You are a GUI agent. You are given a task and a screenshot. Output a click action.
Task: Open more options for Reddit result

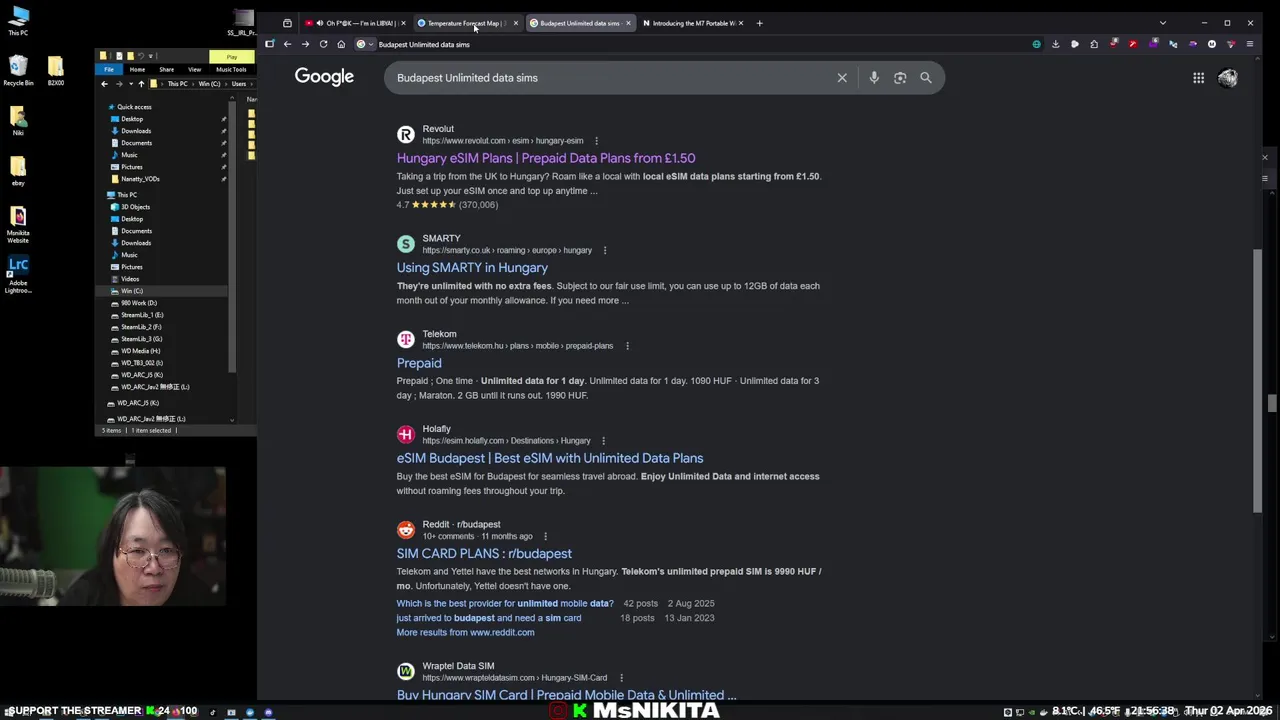click(x=545, y=537)
